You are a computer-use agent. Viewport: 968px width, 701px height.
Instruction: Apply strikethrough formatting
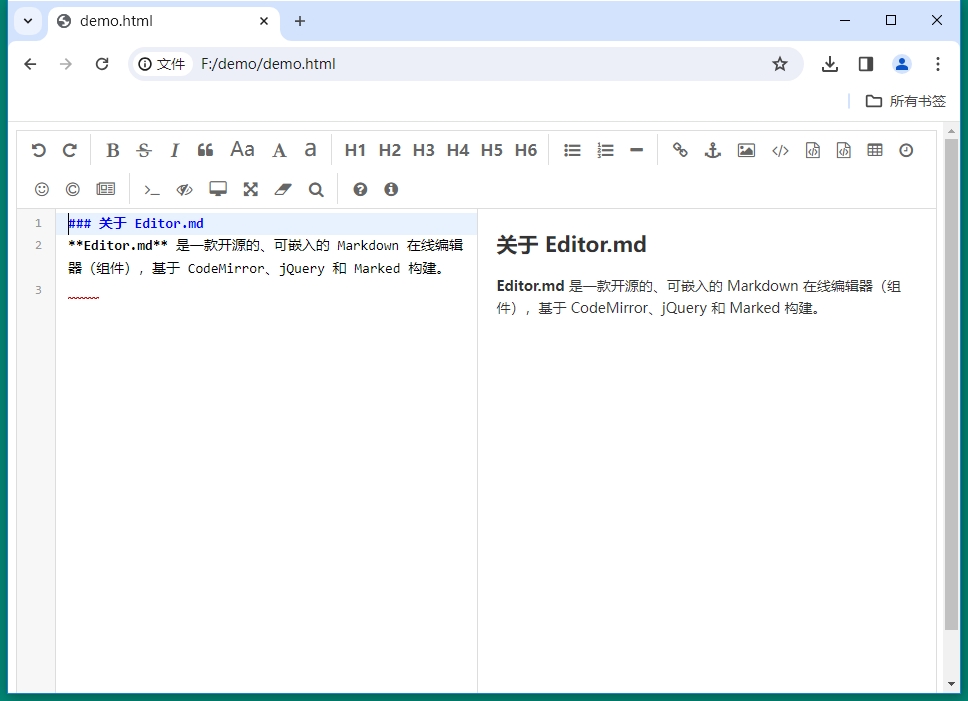144,150
